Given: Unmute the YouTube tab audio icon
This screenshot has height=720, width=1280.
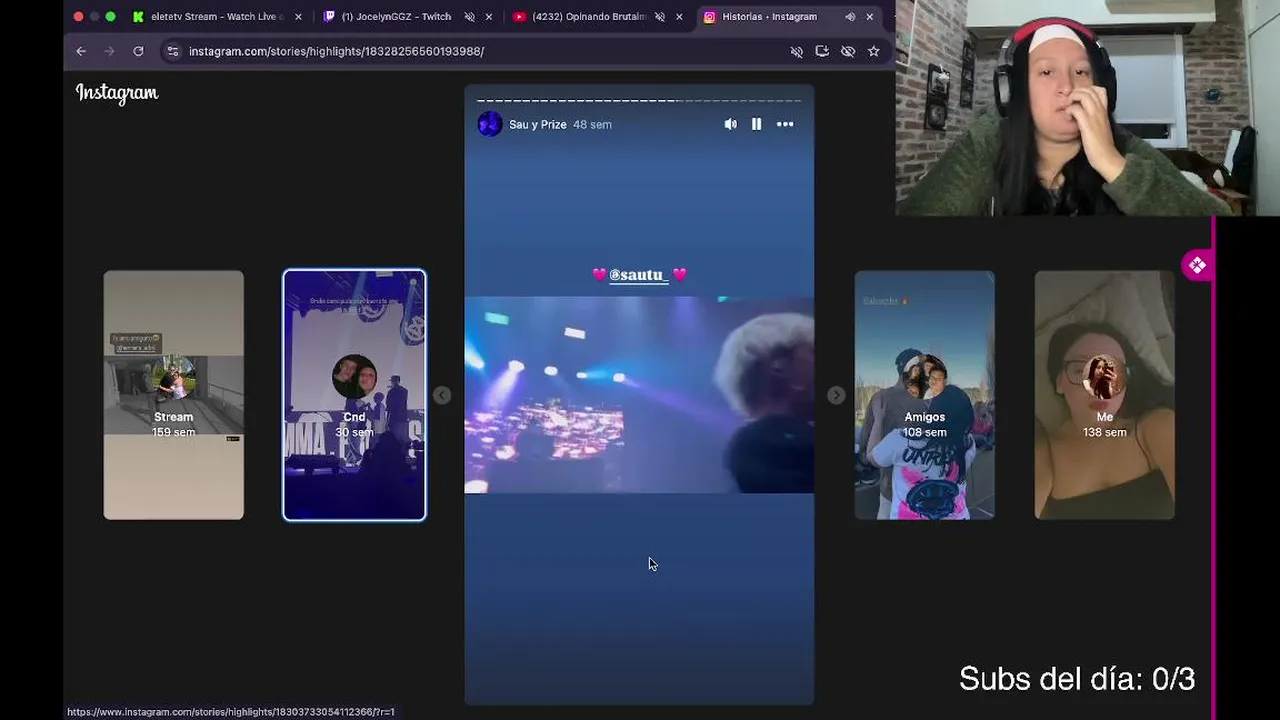Looking at the screenshot, I should [659, 17].
